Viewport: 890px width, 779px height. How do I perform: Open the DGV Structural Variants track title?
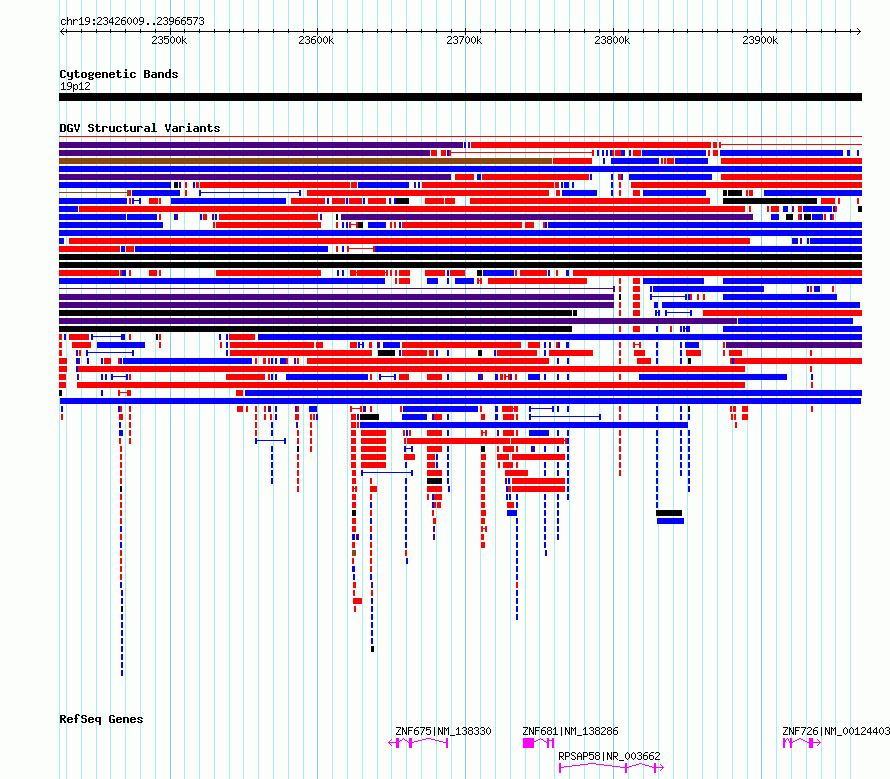pyautogui.click(x=140, y=128)
